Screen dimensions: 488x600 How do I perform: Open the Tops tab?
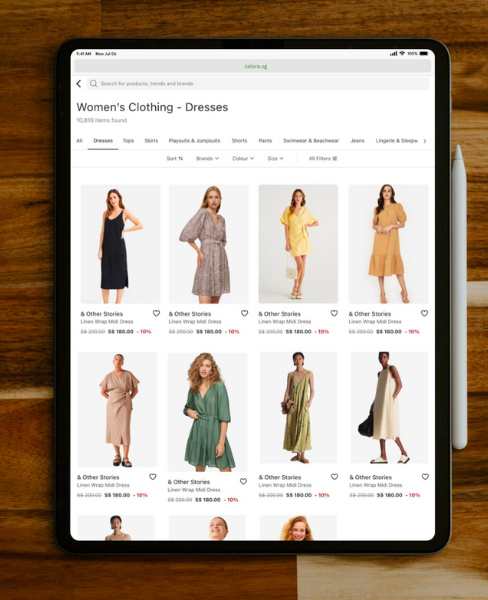tap(128, 141)
